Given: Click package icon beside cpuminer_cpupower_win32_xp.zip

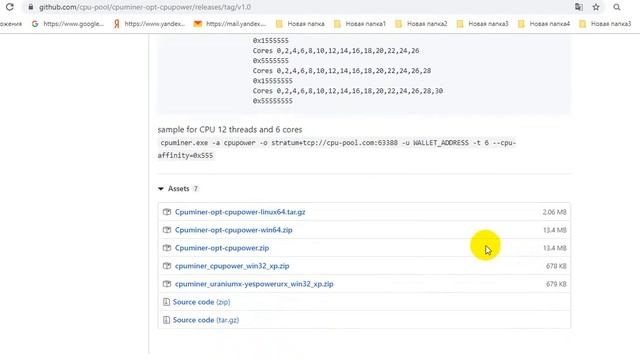Looking at the screenshot, I should (x=167, y=266).
